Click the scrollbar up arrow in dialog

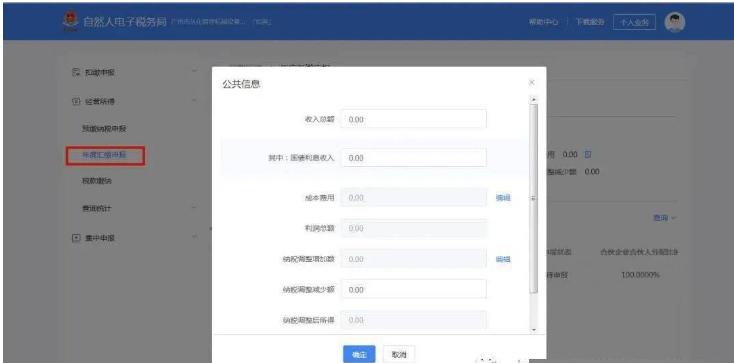tap(534, 100)
